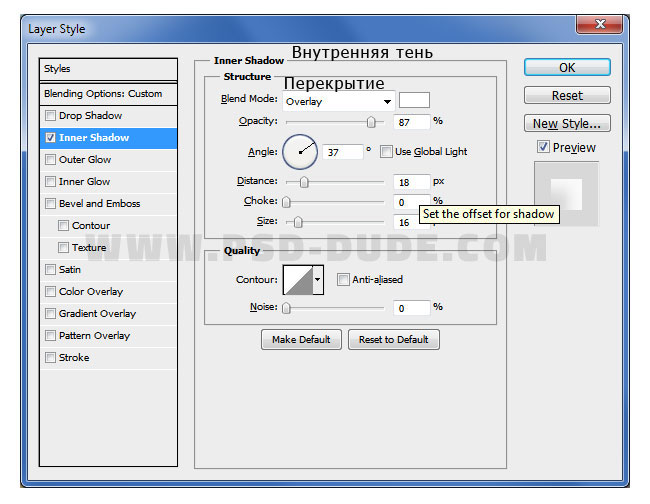Click the Angle value field showing 37
Screen dimensions: 650x504
click(x=342, y=152)
